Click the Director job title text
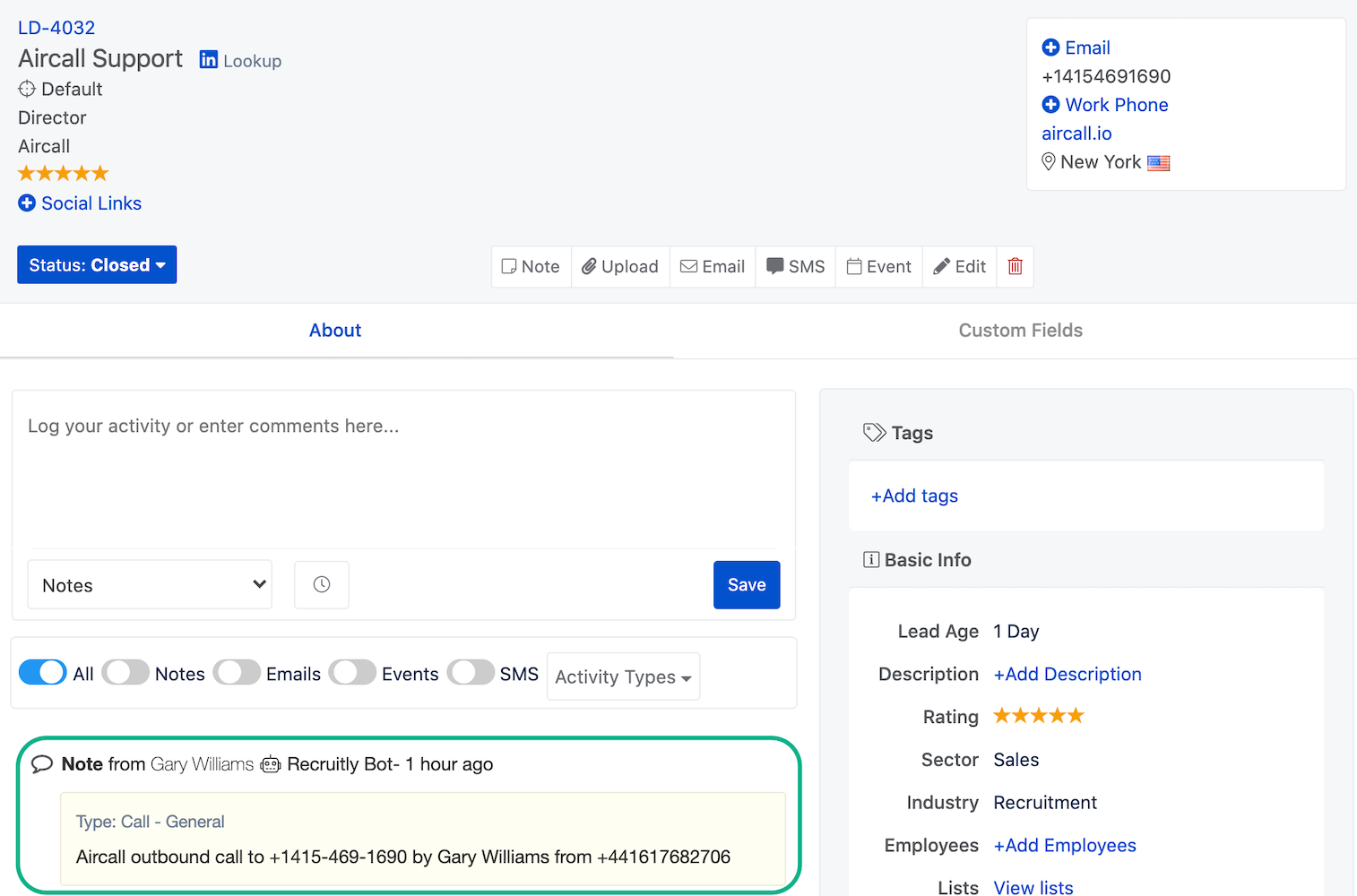 (52, 117)
